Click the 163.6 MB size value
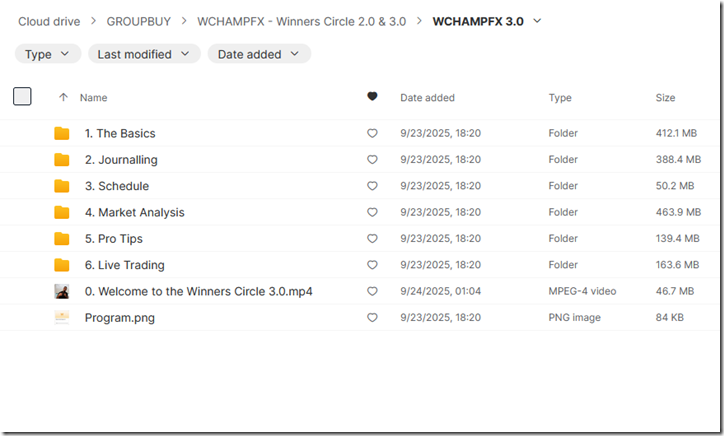The width and height of the screenshot is (724, 436). click(677, 265)
